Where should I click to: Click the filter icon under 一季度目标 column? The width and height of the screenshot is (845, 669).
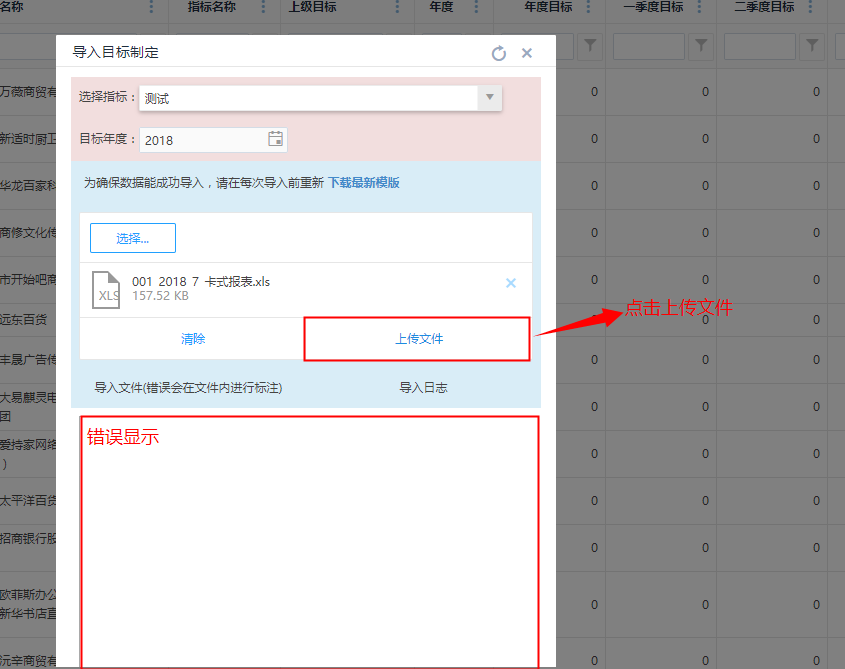pyautogui.click(x=701, y=46)
